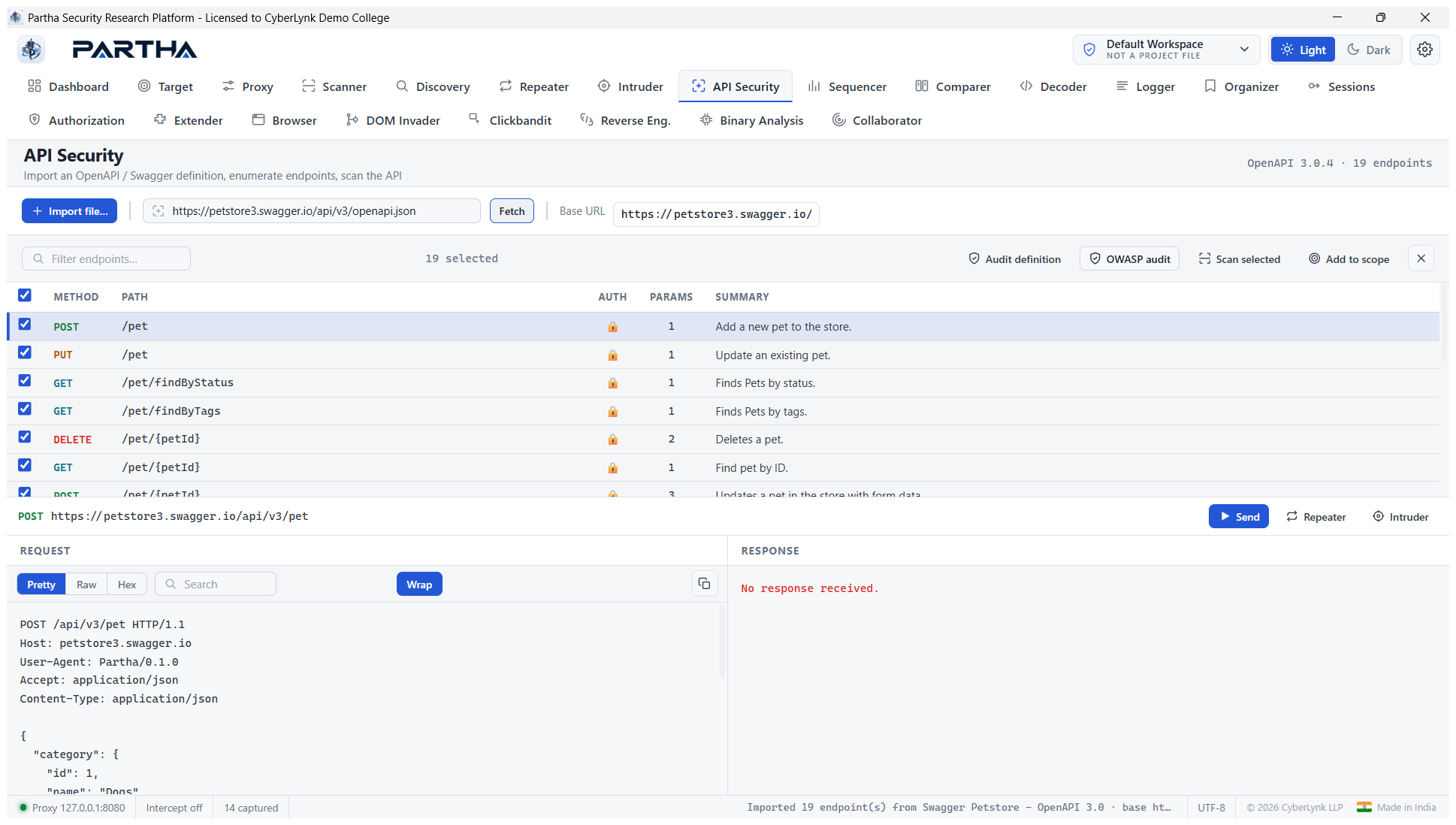Click Import file... button
This screenshot has height=825, width=1456.
point(69,211)
